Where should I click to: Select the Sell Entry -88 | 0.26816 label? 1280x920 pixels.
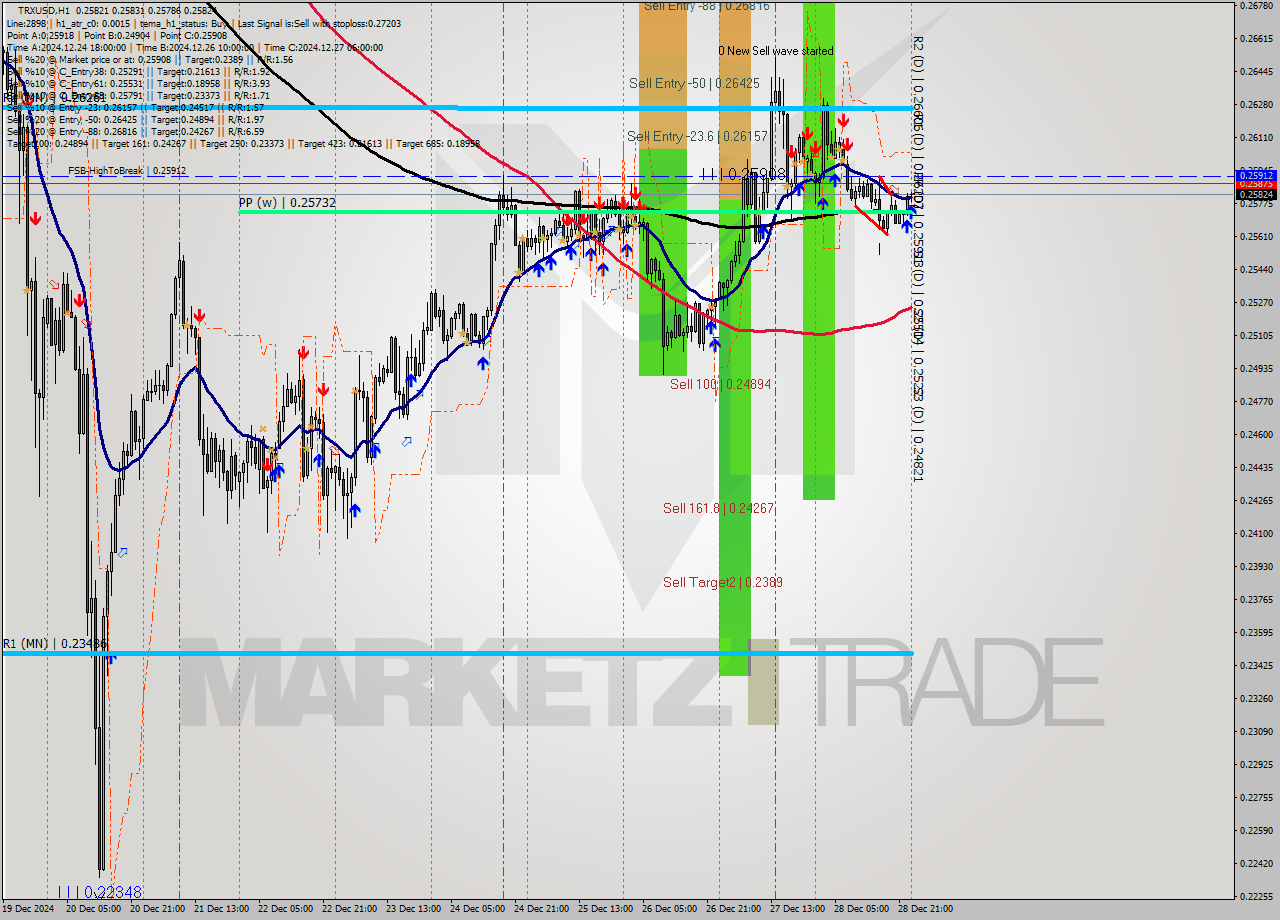tap(707, 6)
